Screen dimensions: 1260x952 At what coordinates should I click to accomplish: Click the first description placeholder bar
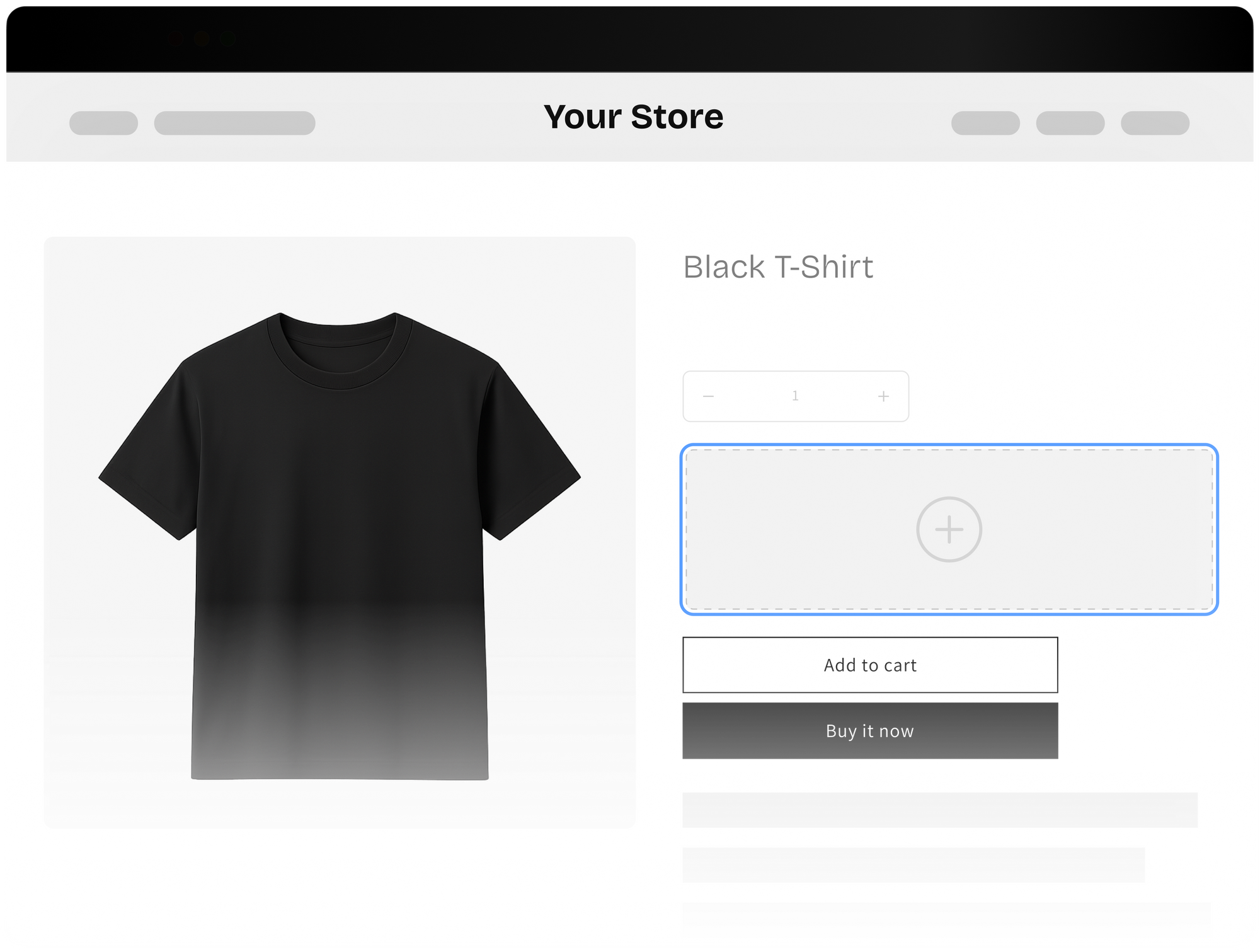[939, 810]
